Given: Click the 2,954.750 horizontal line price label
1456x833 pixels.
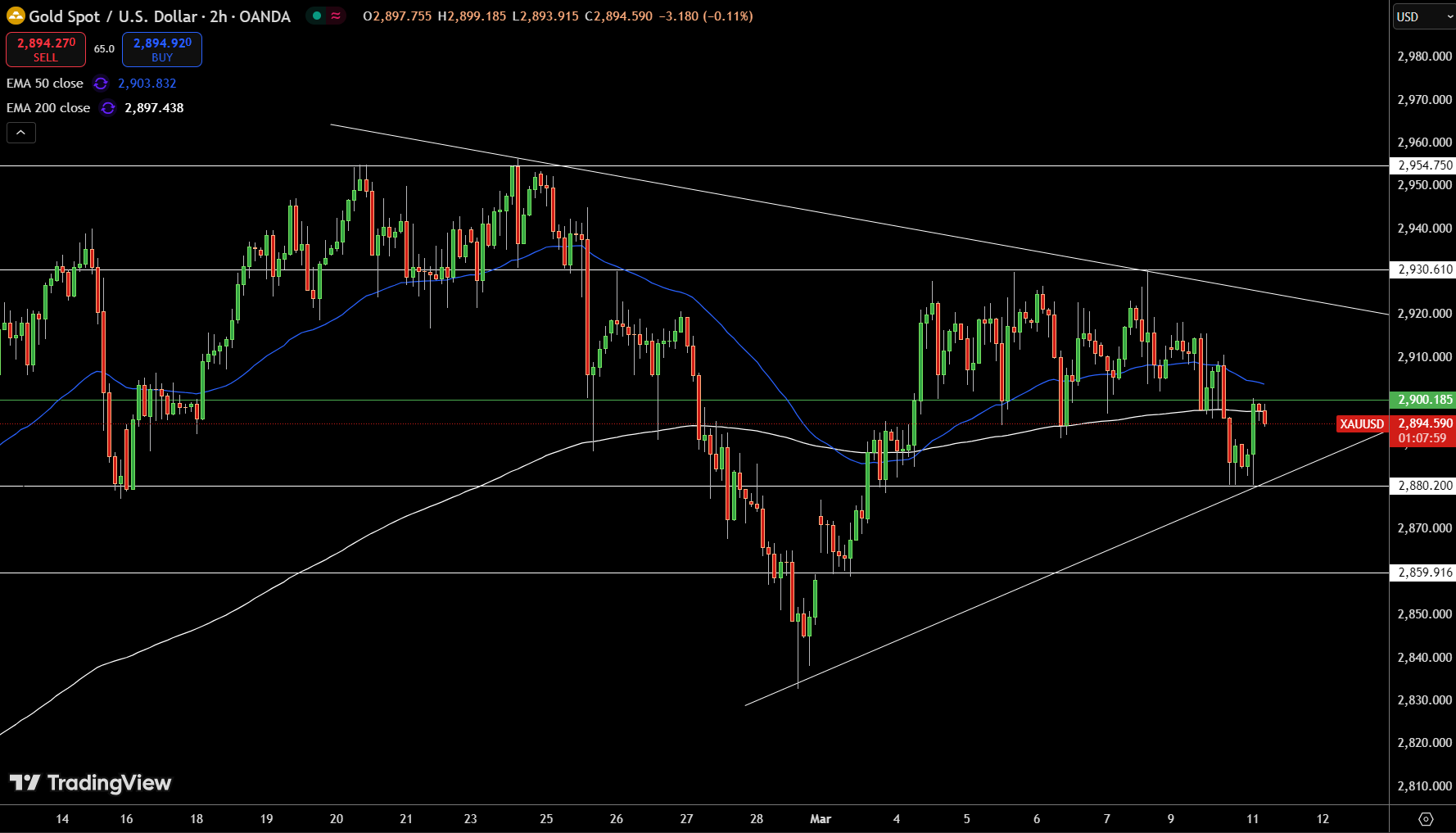Looking at the screenshot, I should point(1423,165).
